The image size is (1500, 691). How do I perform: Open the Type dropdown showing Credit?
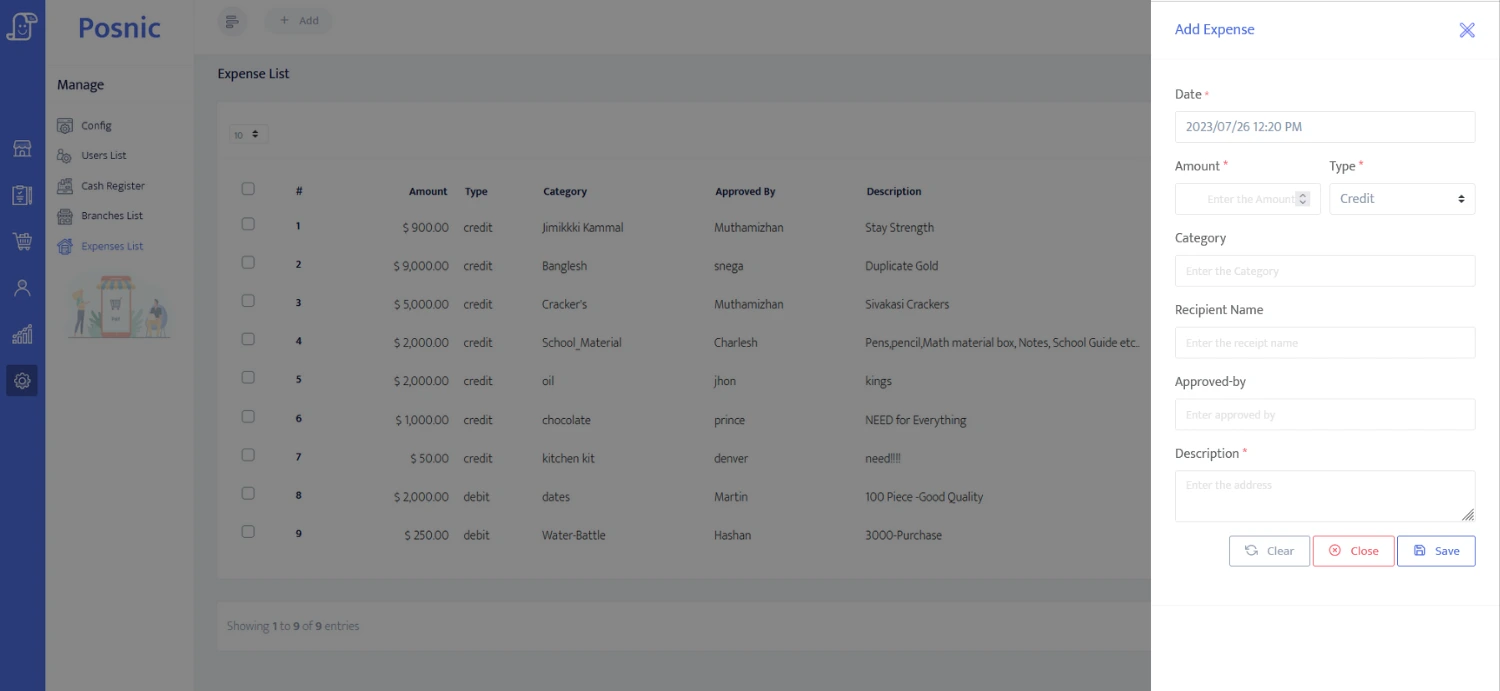coord(1401,199)
